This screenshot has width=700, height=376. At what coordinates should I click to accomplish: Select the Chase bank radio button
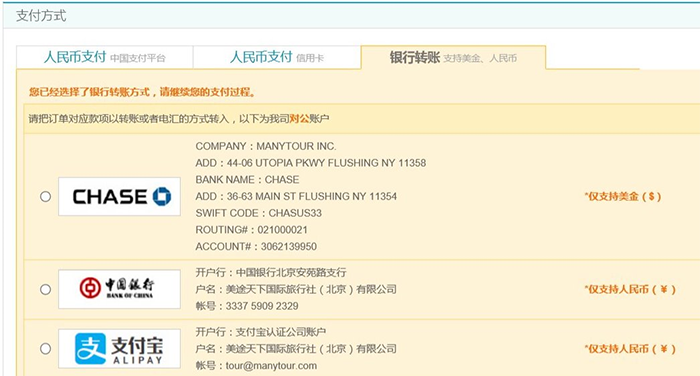(46, 196)
